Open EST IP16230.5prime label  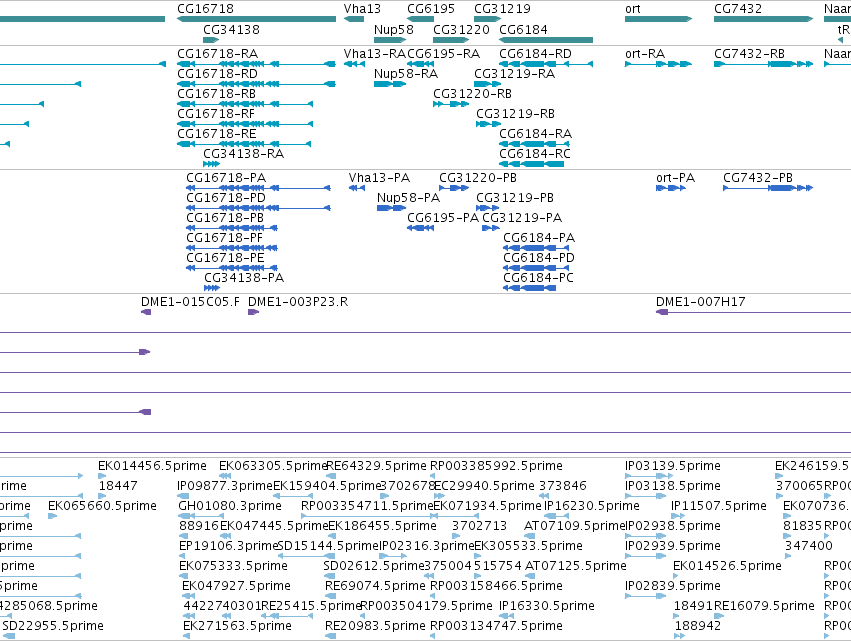592,506
